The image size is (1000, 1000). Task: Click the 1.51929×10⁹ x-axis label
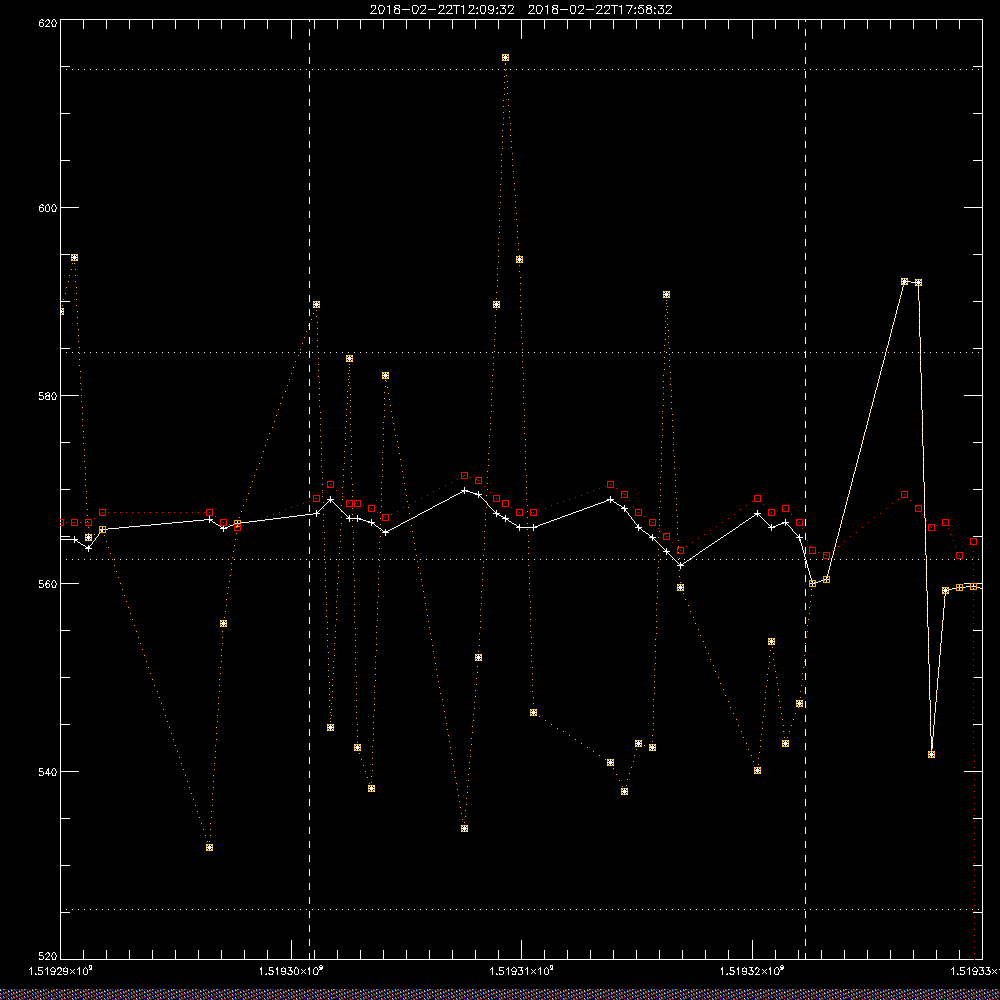pyautogui.click(x=61, y=971)
